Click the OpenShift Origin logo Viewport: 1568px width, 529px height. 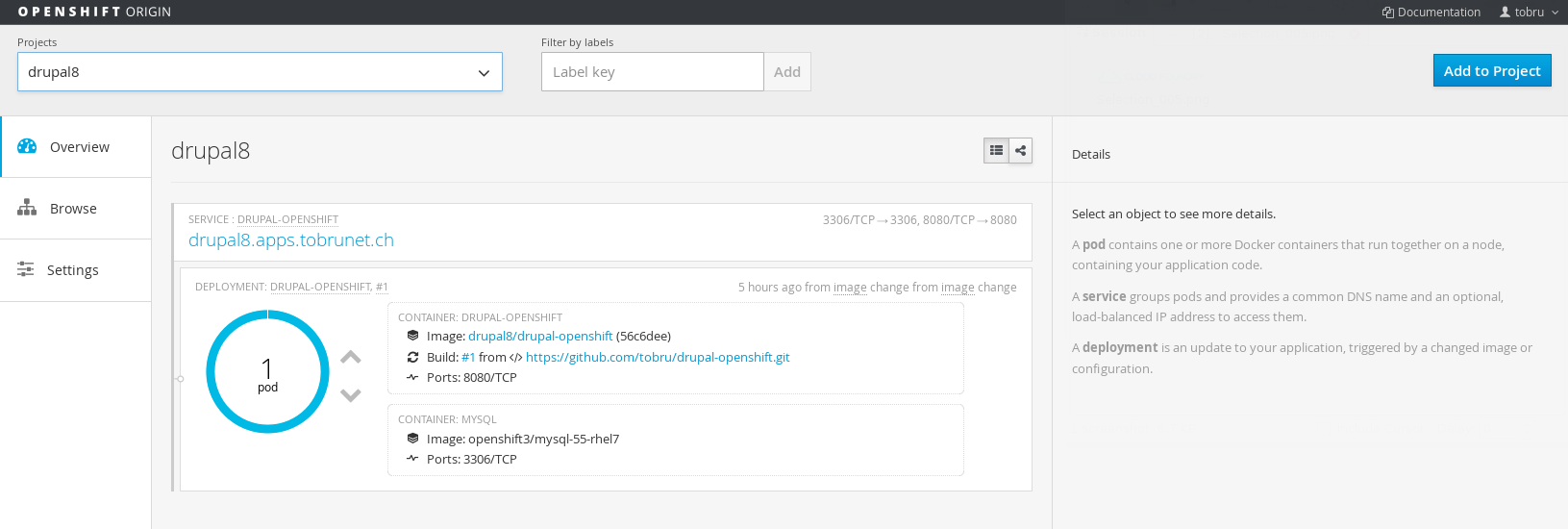[94, 12]
